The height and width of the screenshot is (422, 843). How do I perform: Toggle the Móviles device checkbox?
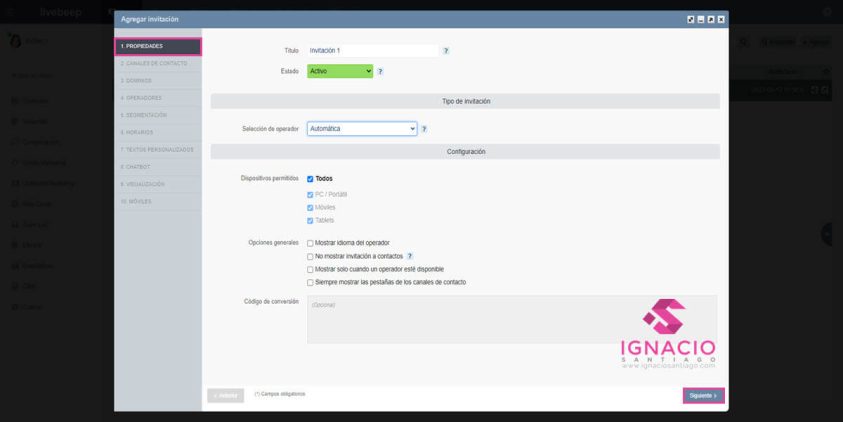(x=310, y=208)
